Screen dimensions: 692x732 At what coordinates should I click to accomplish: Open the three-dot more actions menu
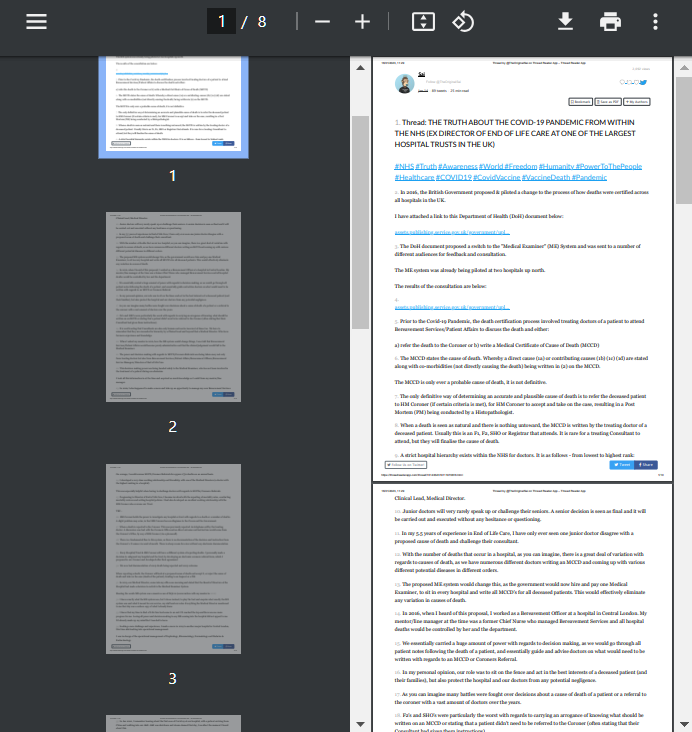point(656,21)
